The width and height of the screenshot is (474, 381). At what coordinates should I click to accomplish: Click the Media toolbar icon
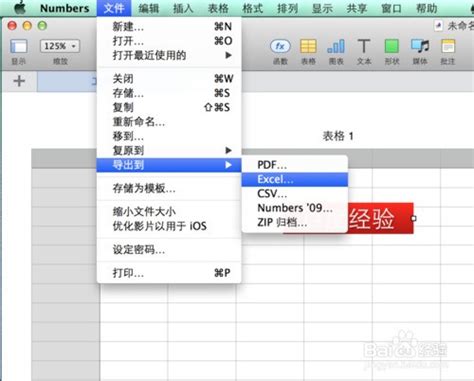click(420, 47)
